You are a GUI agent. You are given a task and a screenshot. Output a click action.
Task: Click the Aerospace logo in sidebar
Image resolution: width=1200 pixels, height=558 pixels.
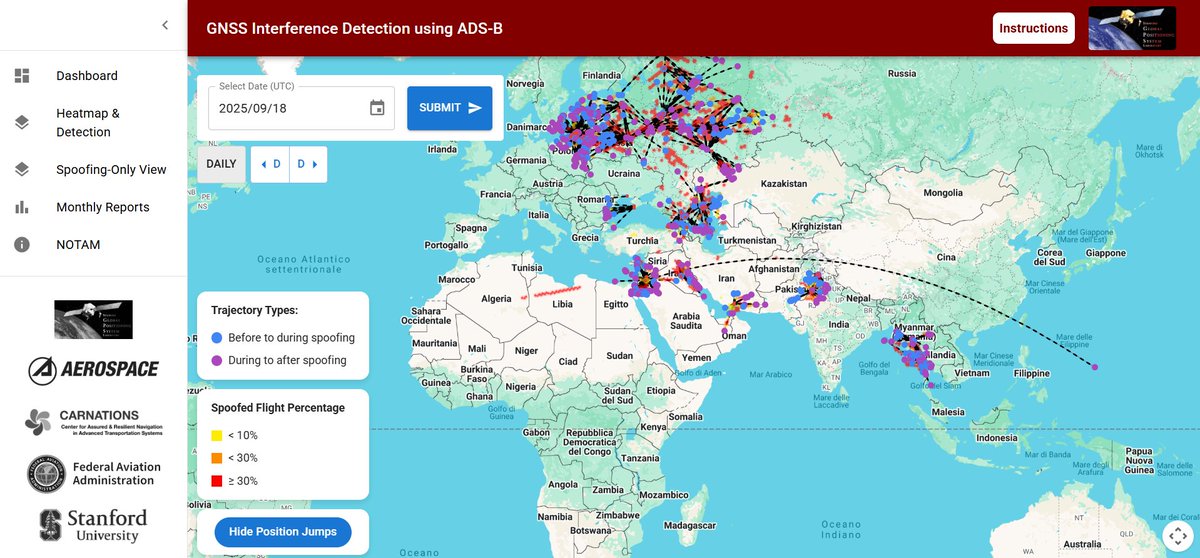pos(93,369)
